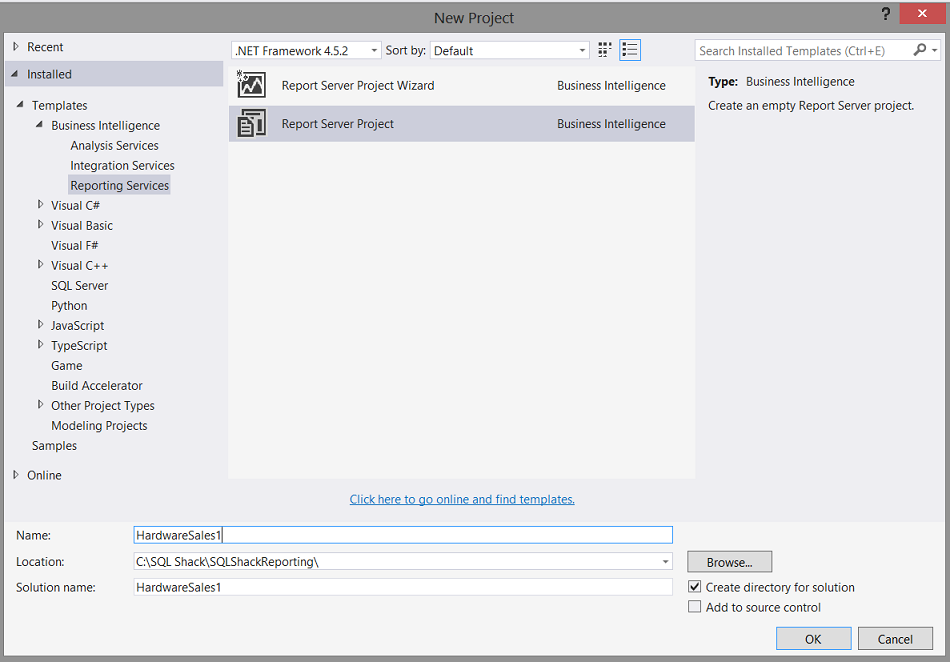This screenshot has width=950, height=662.
Task: Select Reporting Services in the tree
Action: pos(119,185)
